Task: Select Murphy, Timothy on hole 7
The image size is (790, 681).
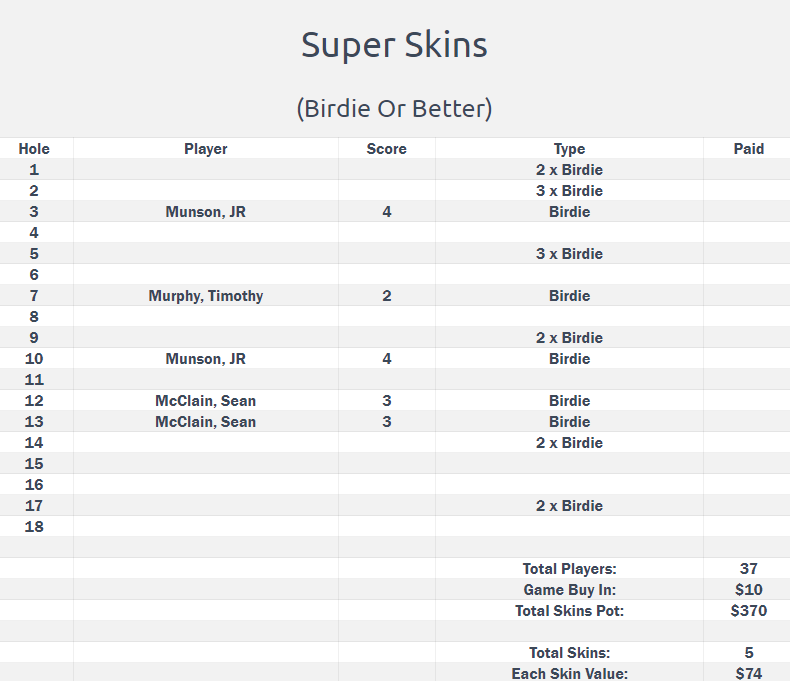Action: pyautogui.click(x=206, y=296)
